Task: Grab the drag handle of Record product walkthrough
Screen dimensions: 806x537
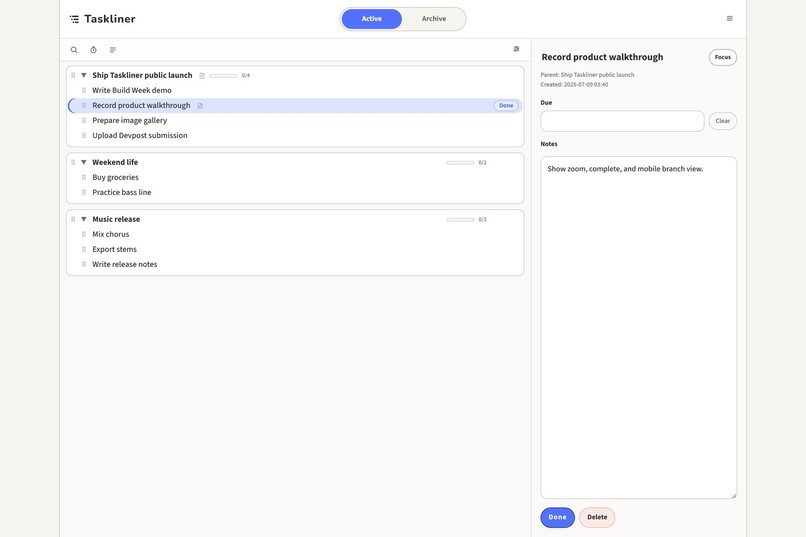Action: (x=84, y=105)
